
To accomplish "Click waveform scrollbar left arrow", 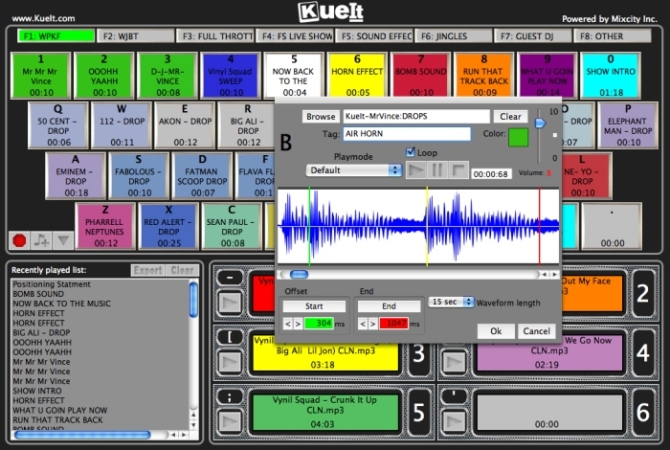I will coord(544,274).
